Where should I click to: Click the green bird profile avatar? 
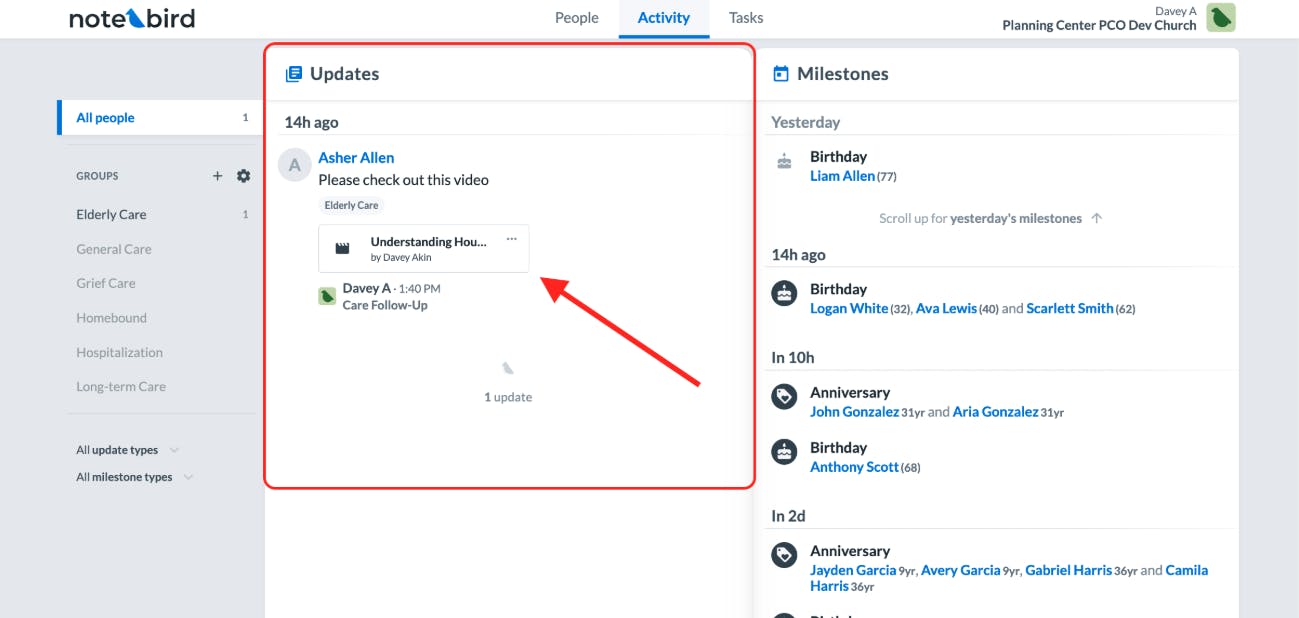tap(1220, 17)
